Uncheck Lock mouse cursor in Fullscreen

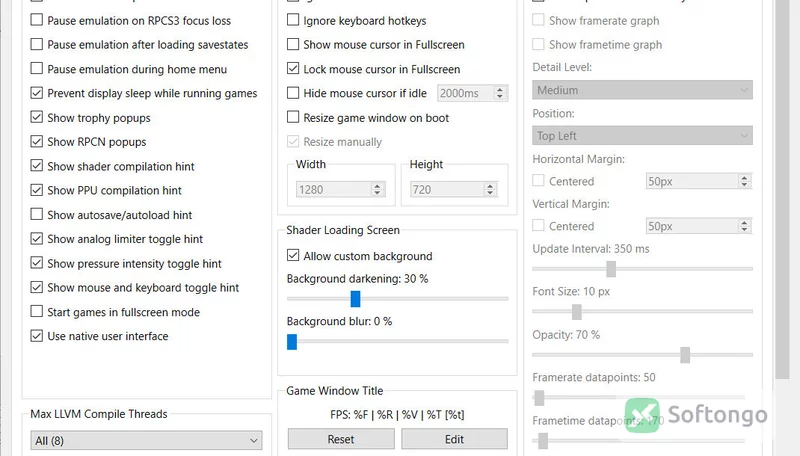tap(293, 69)
